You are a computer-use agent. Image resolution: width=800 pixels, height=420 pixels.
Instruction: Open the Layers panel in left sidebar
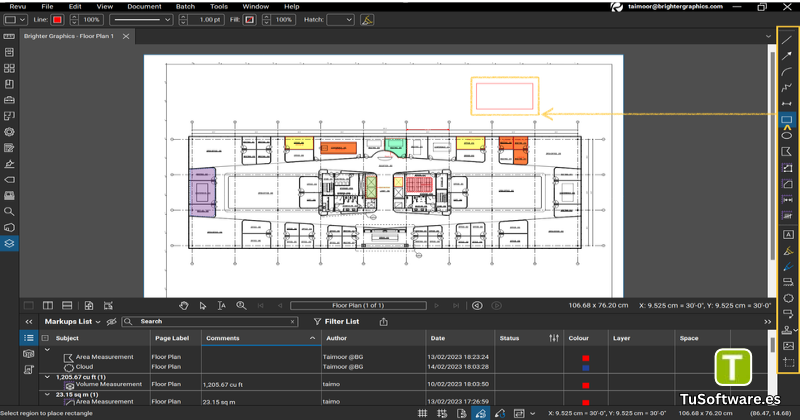[9, 243]
